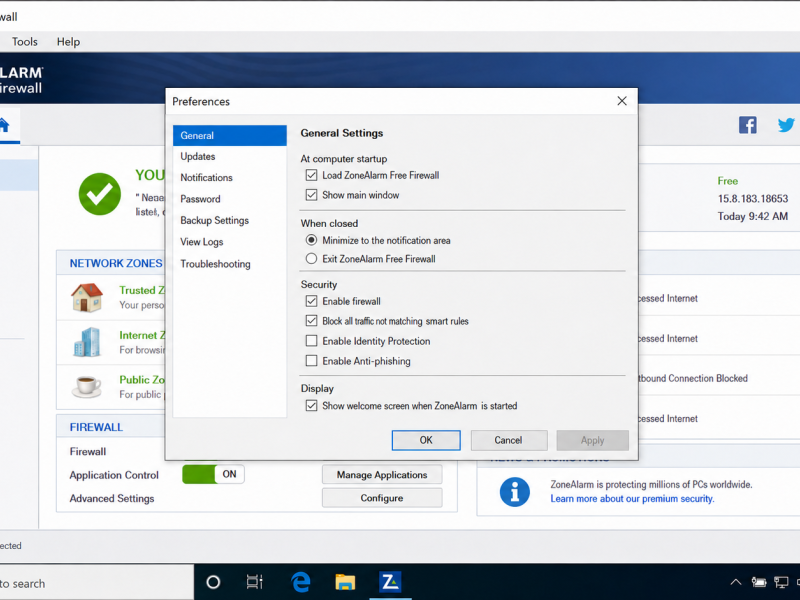The image size is (800, 600).
Task: Click the Advanced Settings label
Action: tap(112, 498)
